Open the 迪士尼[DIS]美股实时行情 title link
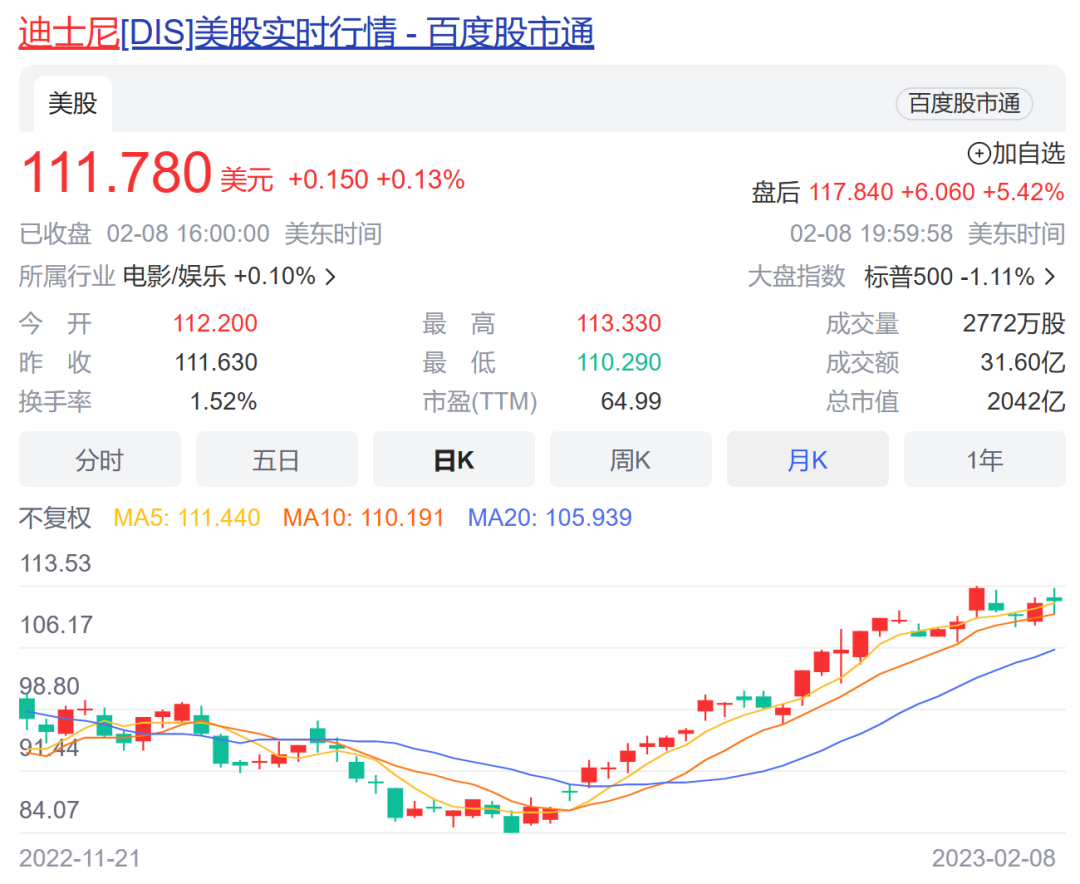The height and width of the screenshot is (884, 1080). point(306,32)
